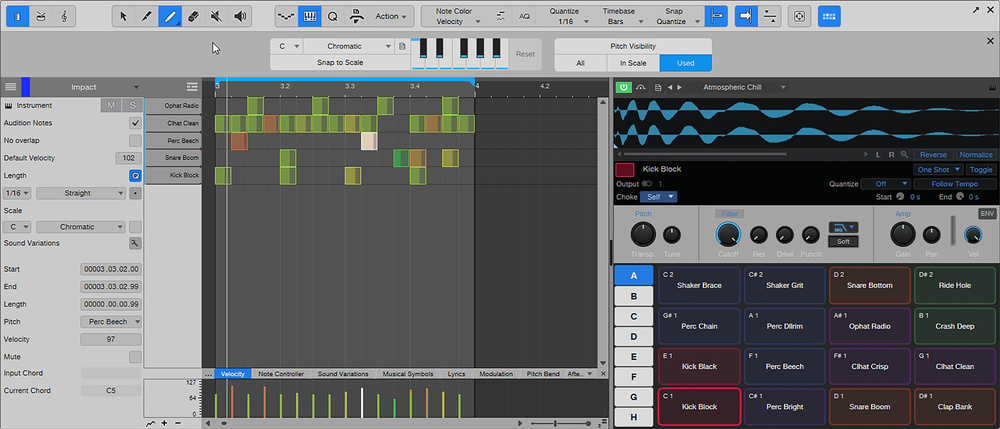Click the Impact power button
The height and width of the screenshot is (429, 1000).
click(624, 87)
